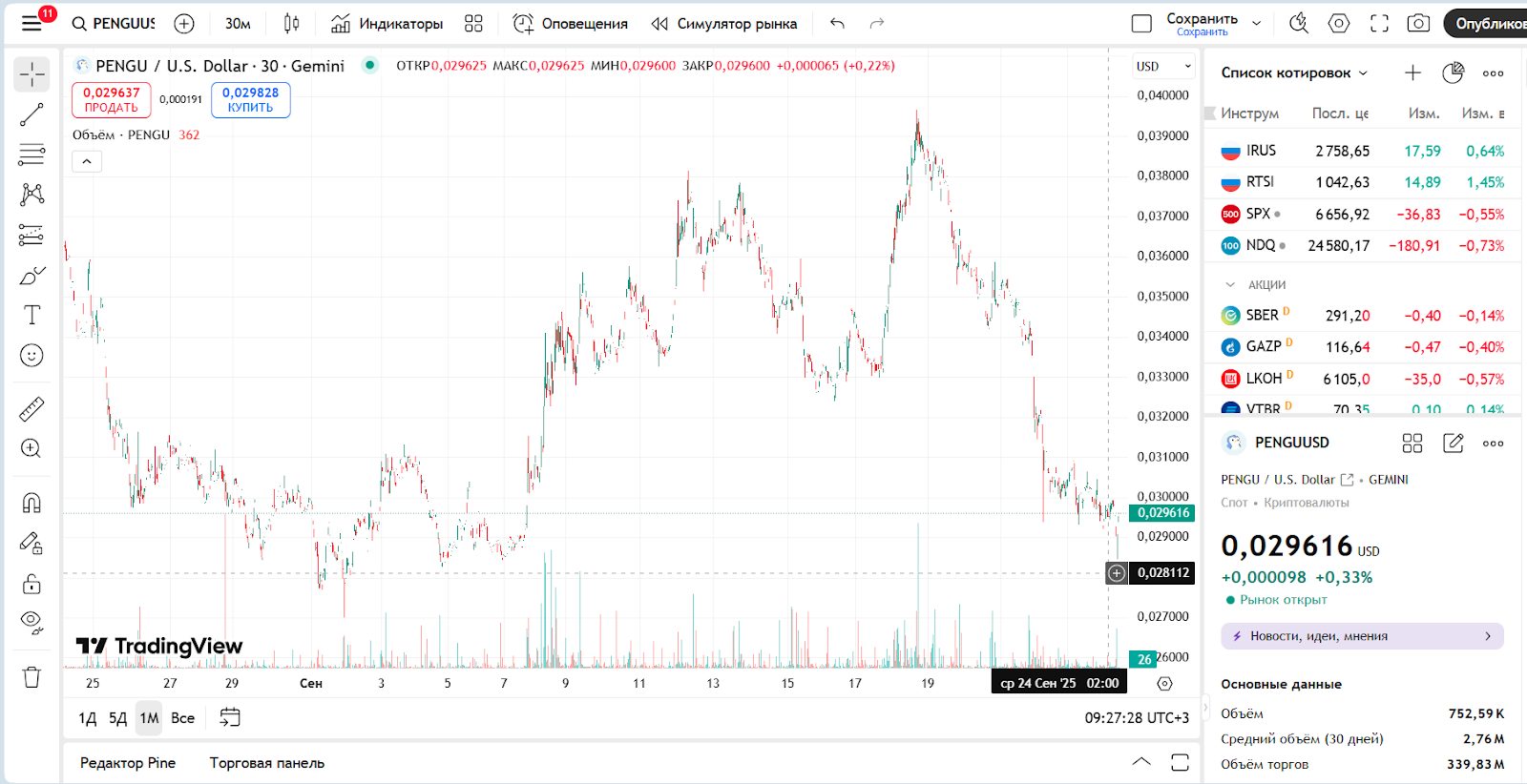The width and height of the screenshot is (1527, 784).
Task: Select the brush drawing tool
Action: click(x=31, y=276)
